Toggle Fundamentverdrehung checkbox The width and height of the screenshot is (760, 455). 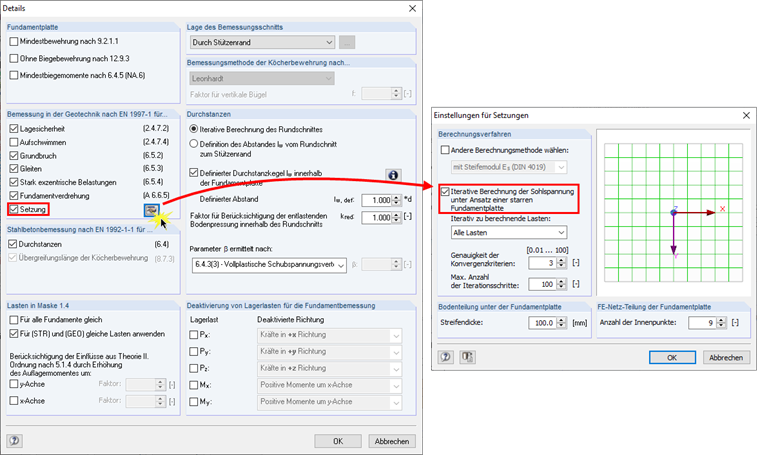14,196
